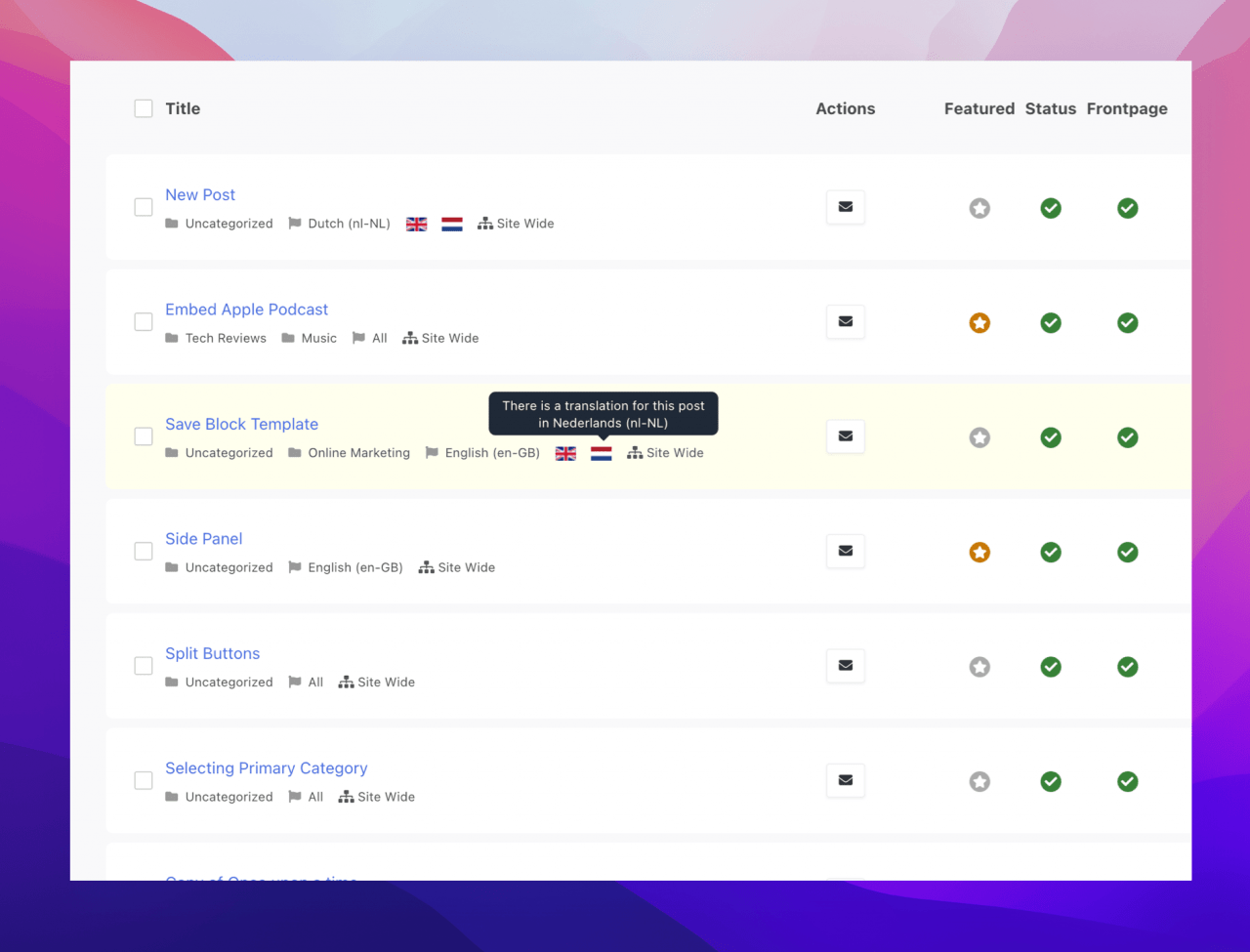Select the Side Panel post checkbox
1250x952 pixels.
coord(144,551)
